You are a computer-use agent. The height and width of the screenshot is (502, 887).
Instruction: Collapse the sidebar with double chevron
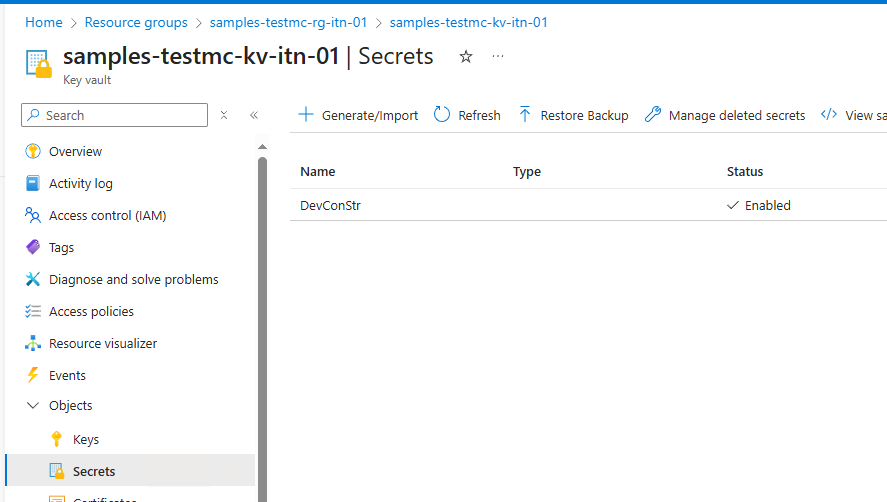(254, 115)
